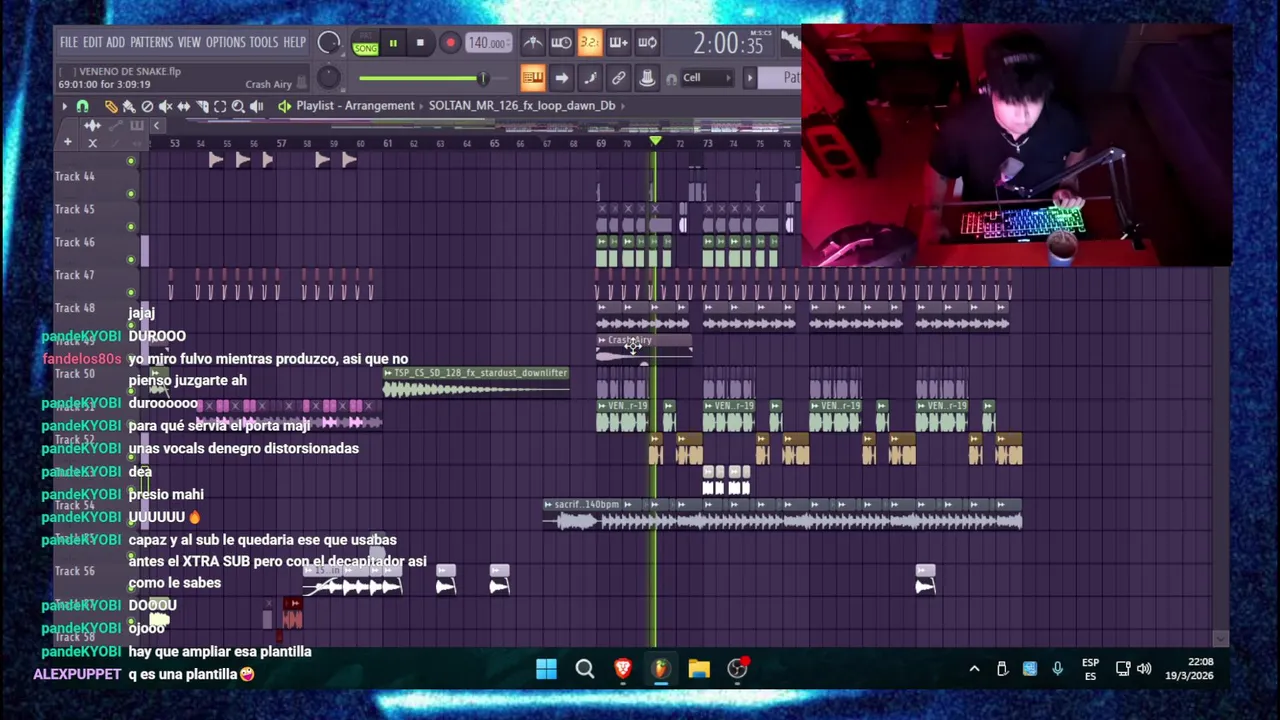Image resolution: width=1280 pixels, height=720 pixels.
Task: Mute Track 44 via its green light
Action: pos(131,194)
